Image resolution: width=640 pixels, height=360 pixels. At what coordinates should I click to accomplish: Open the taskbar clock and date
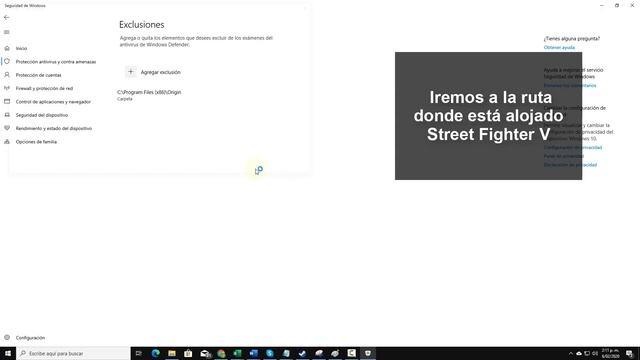pyautogui.click(x=610, y=353)
